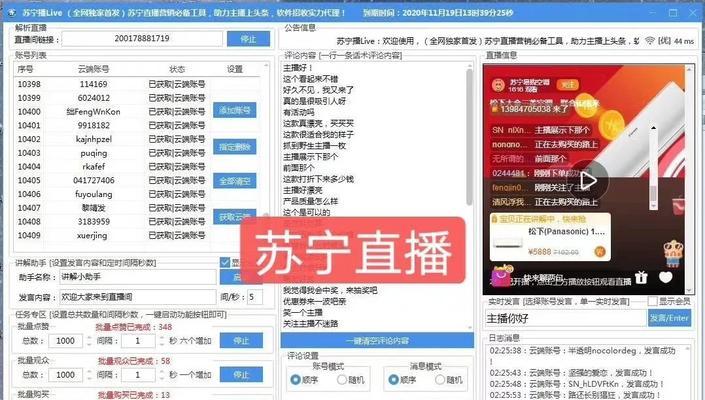Click comment line 好久不见，我又来了
This screenshot has height=400, width=705.
(318, 90)
